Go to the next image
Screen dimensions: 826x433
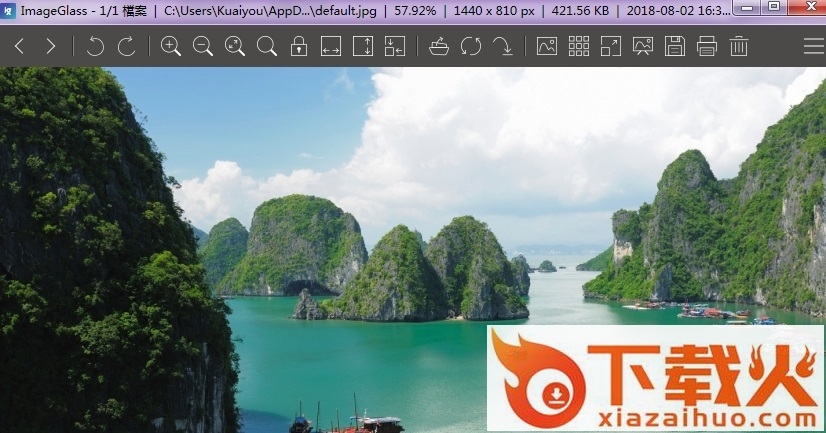51,46
